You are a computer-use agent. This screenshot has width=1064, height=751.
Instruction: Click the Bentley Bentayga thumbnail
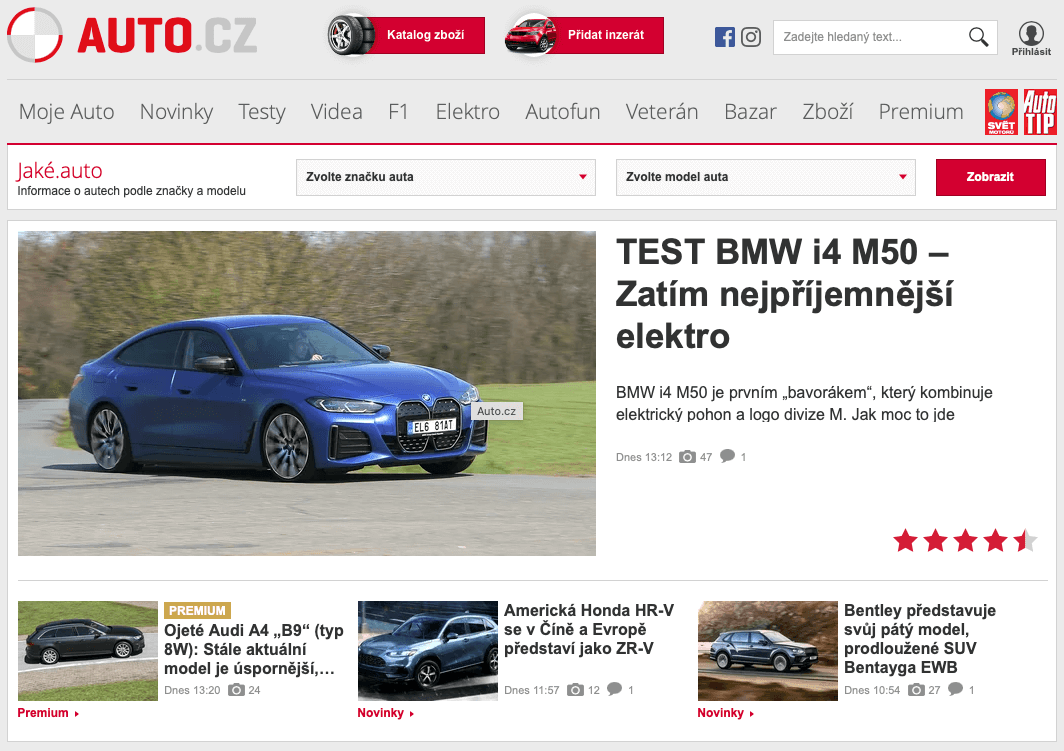(767, 651)
